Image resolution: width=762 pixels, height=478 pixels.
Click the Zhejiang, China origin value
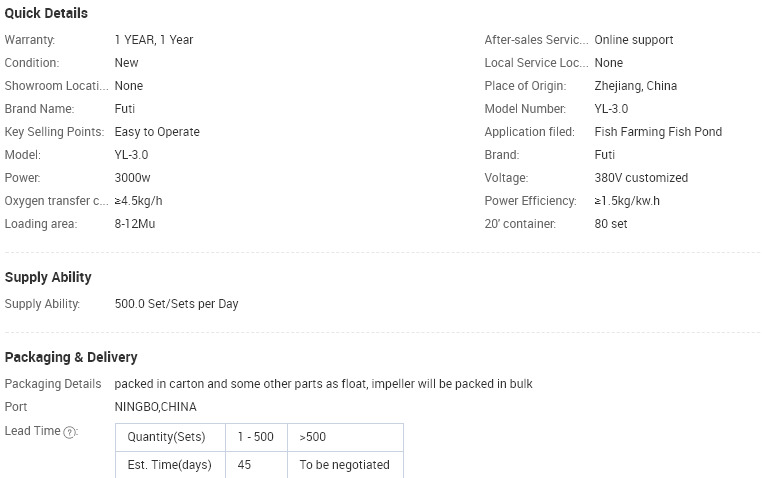(636, 86)
